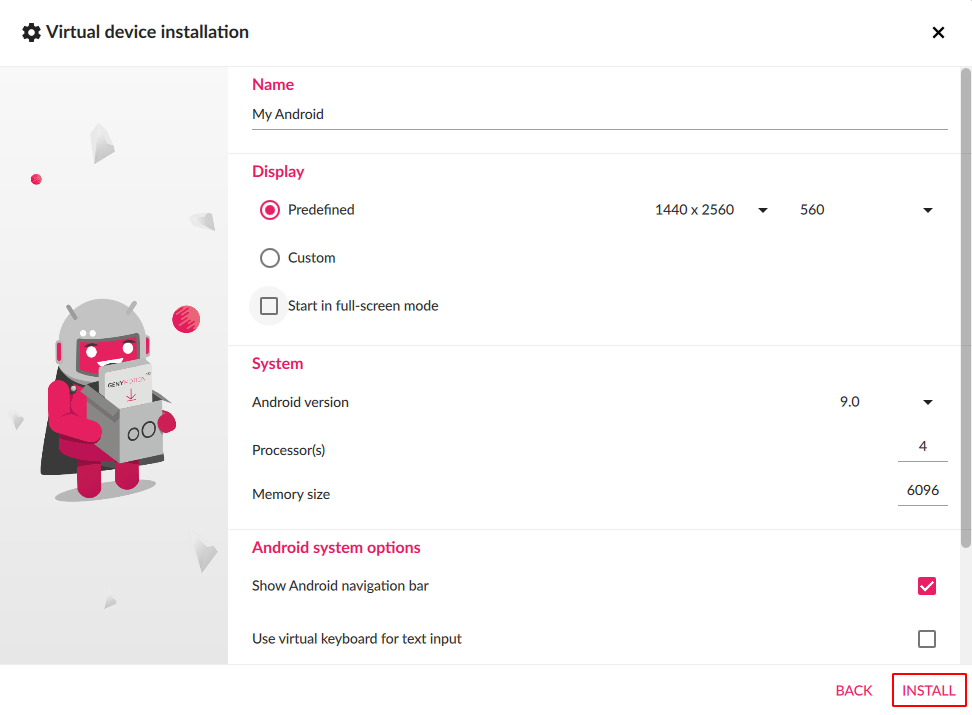This screenshot has width=972, height=715.
Task: Click the INSTALL button
Action: [x=929, y=690]
